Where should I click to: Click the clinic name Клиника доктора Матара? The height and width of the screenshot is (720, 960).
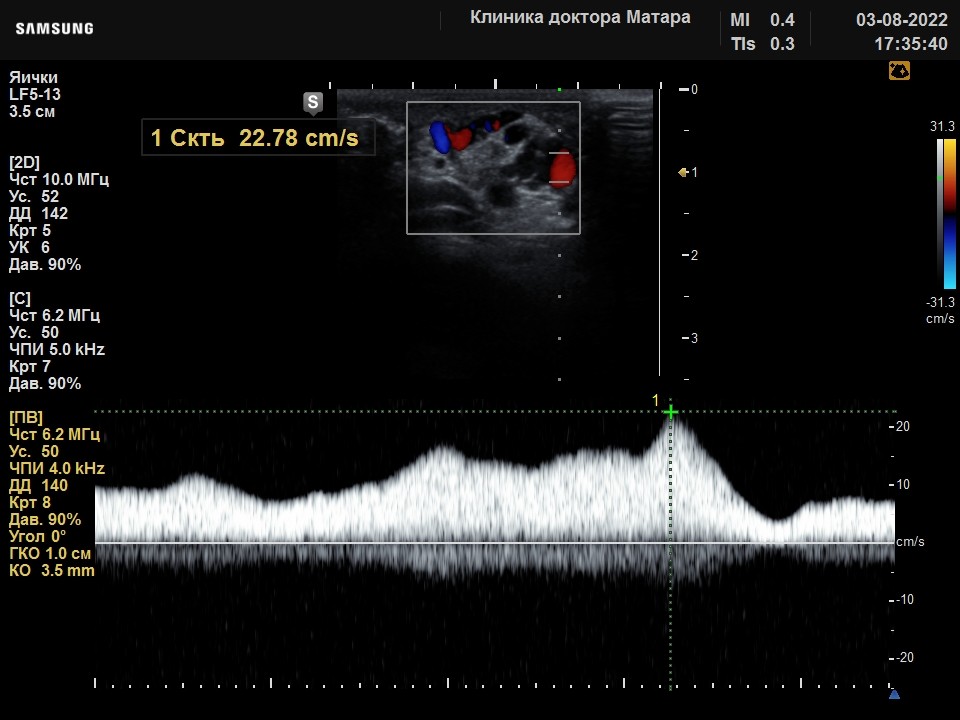click(580, 17)
